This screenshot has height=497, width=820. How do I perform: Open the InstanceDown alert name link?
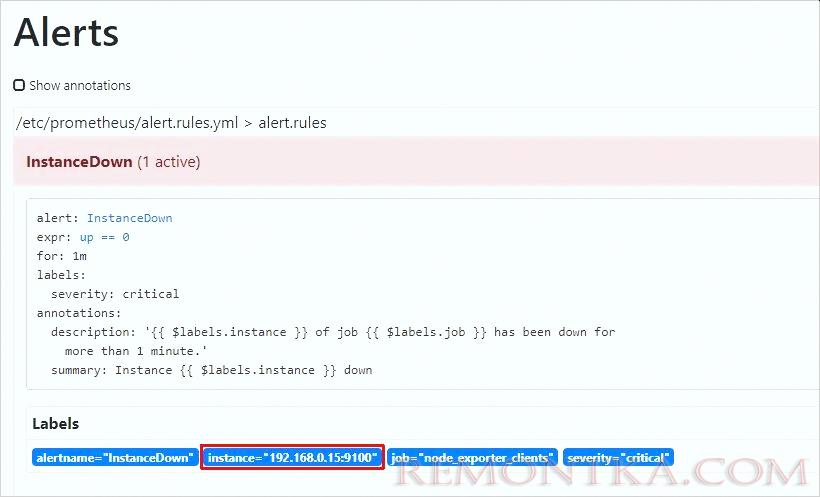130,218
